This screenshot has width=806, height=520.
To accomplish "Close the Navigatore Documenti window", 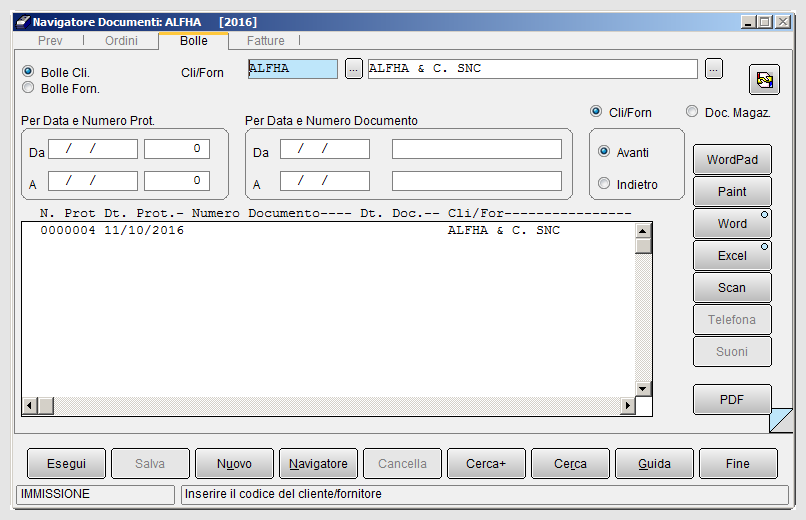I will point(783,22).
